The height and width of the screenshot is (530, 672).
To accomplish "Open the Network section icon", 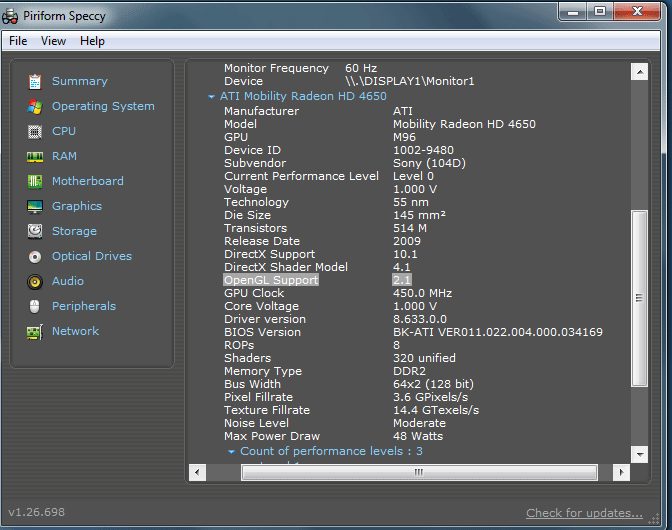I will (35, 331).
